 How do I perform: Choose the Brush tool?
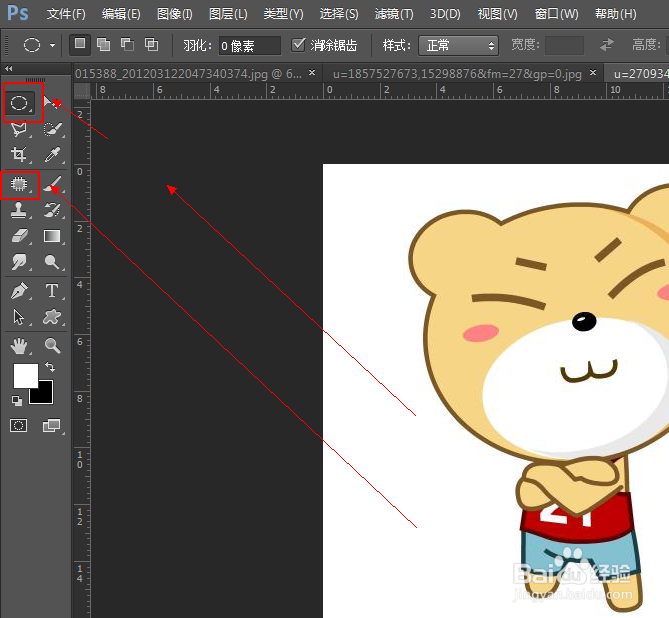52,184
